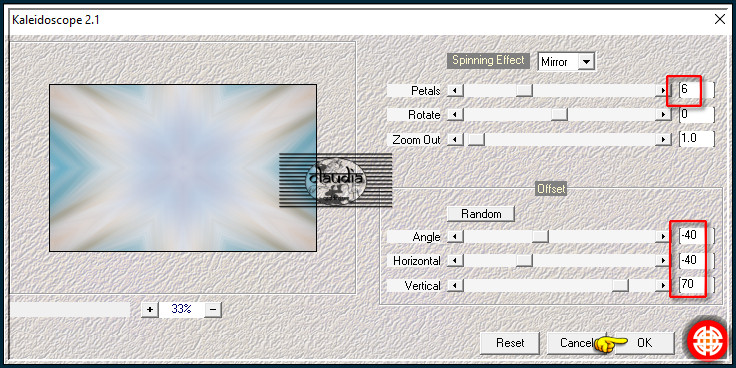The width and height of the screenshot is (736, 368).
Task: Click the Reset button
Action: (x=510, y=343)
